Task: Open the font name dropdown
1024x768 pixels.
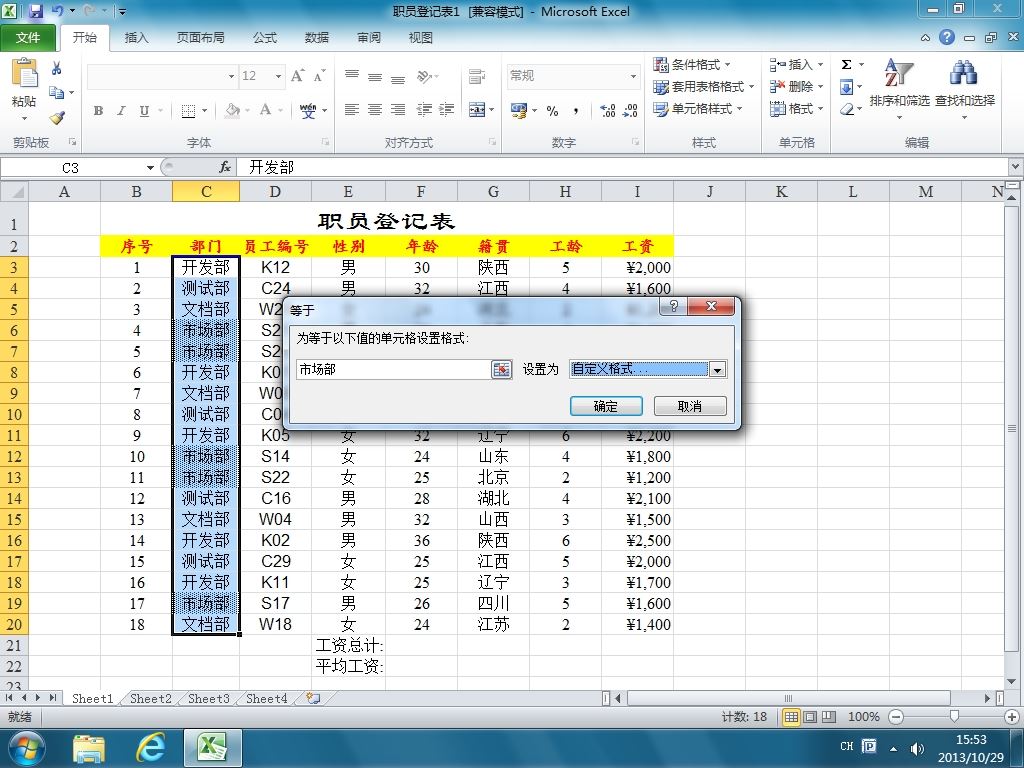Action: (231, 76)
